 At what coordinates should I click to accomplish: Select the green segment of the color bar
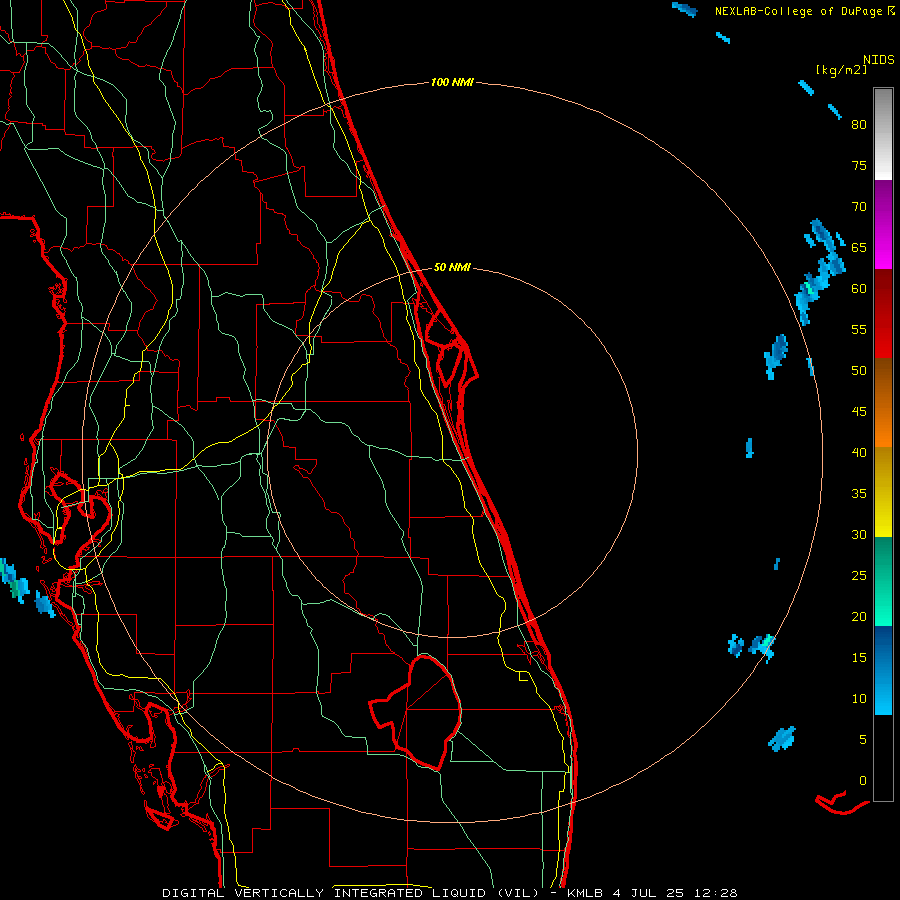pyautogui.click(x=883, y=581)
